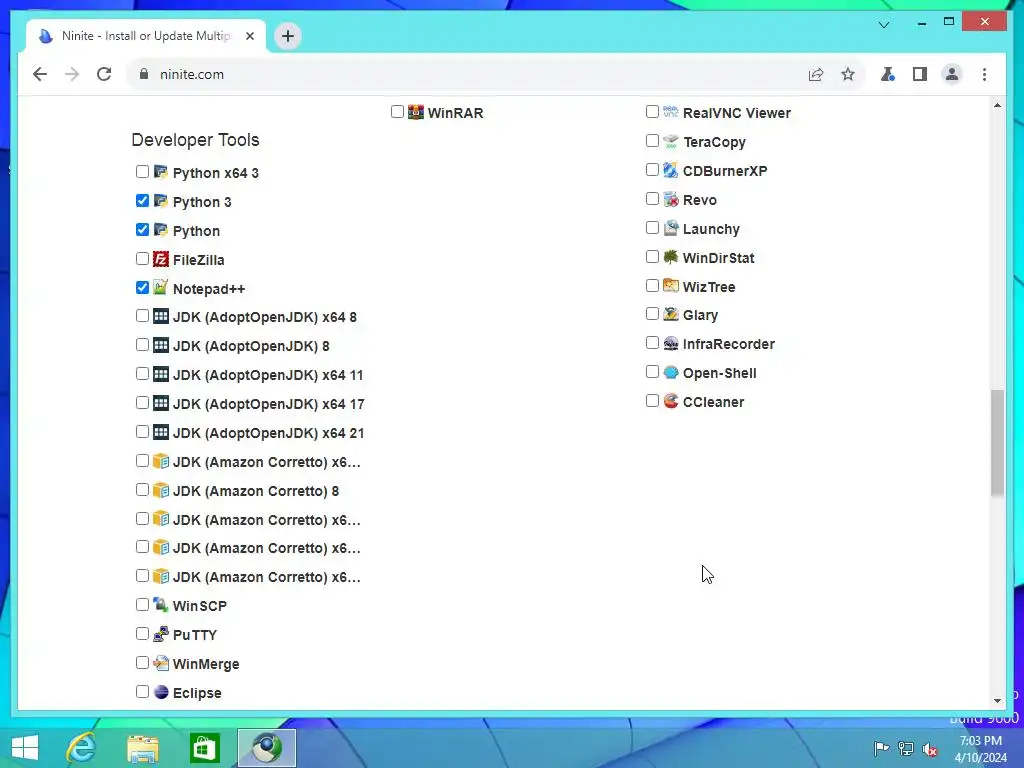Reload the current page

point(104,74)
